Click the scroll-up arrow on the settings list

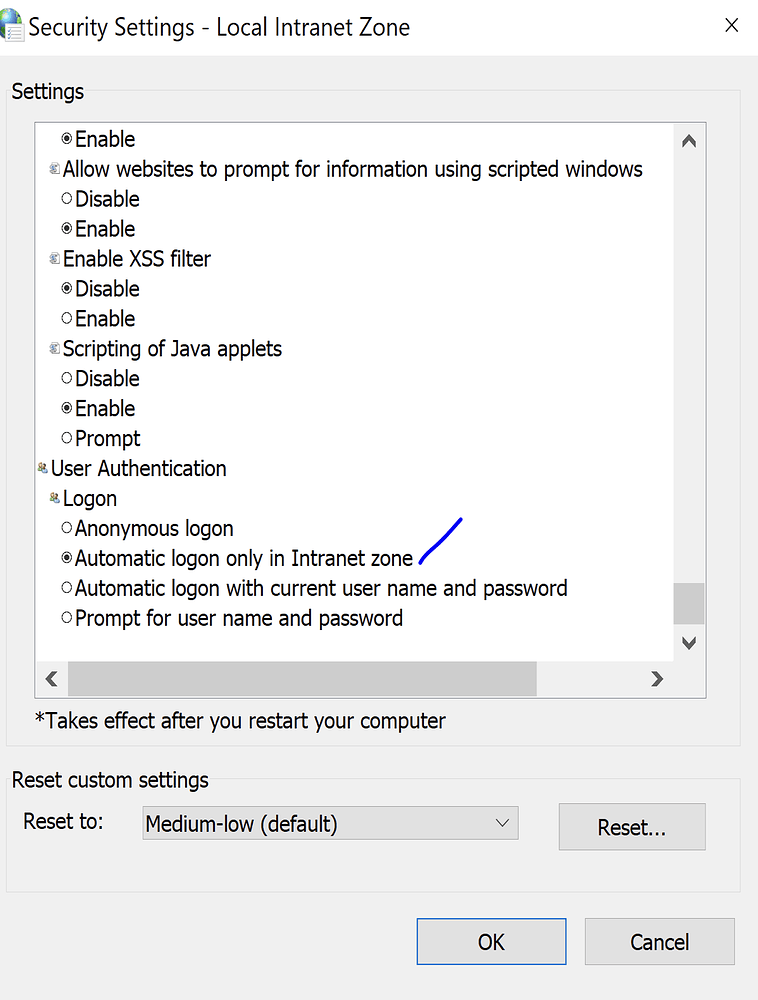pos(689,140)
